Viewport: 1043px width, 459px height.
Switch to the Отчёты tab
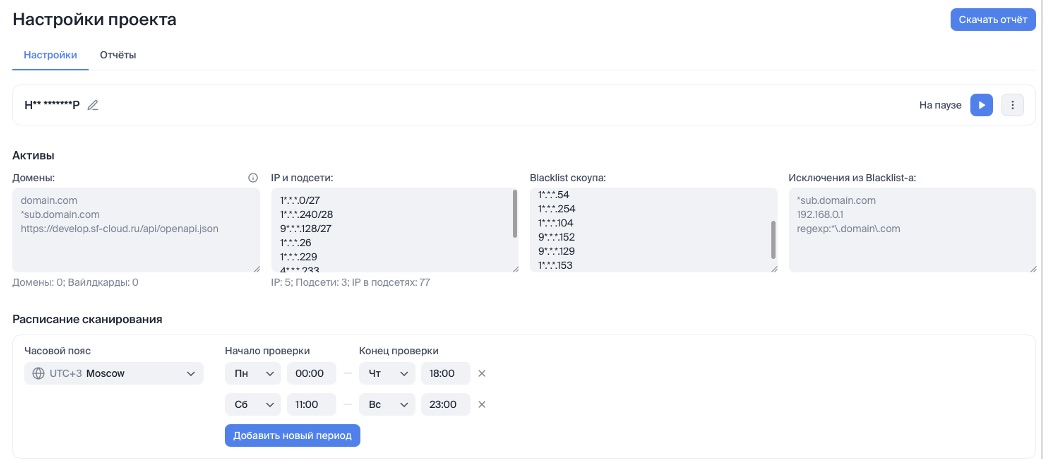point(118,55)
